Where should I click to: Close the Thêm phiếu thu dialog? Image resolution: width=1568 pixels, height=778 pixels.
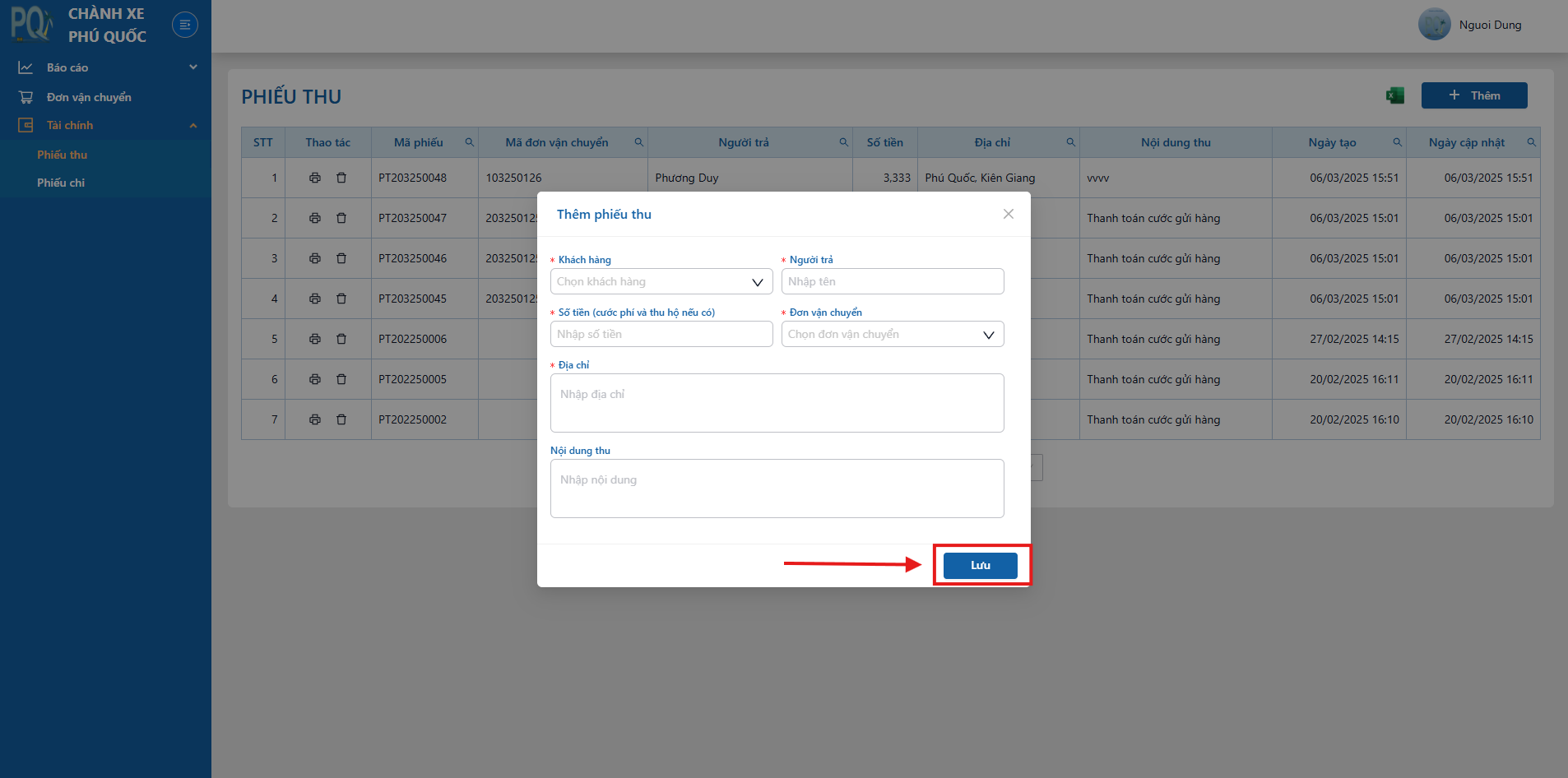click(1009, 214)
